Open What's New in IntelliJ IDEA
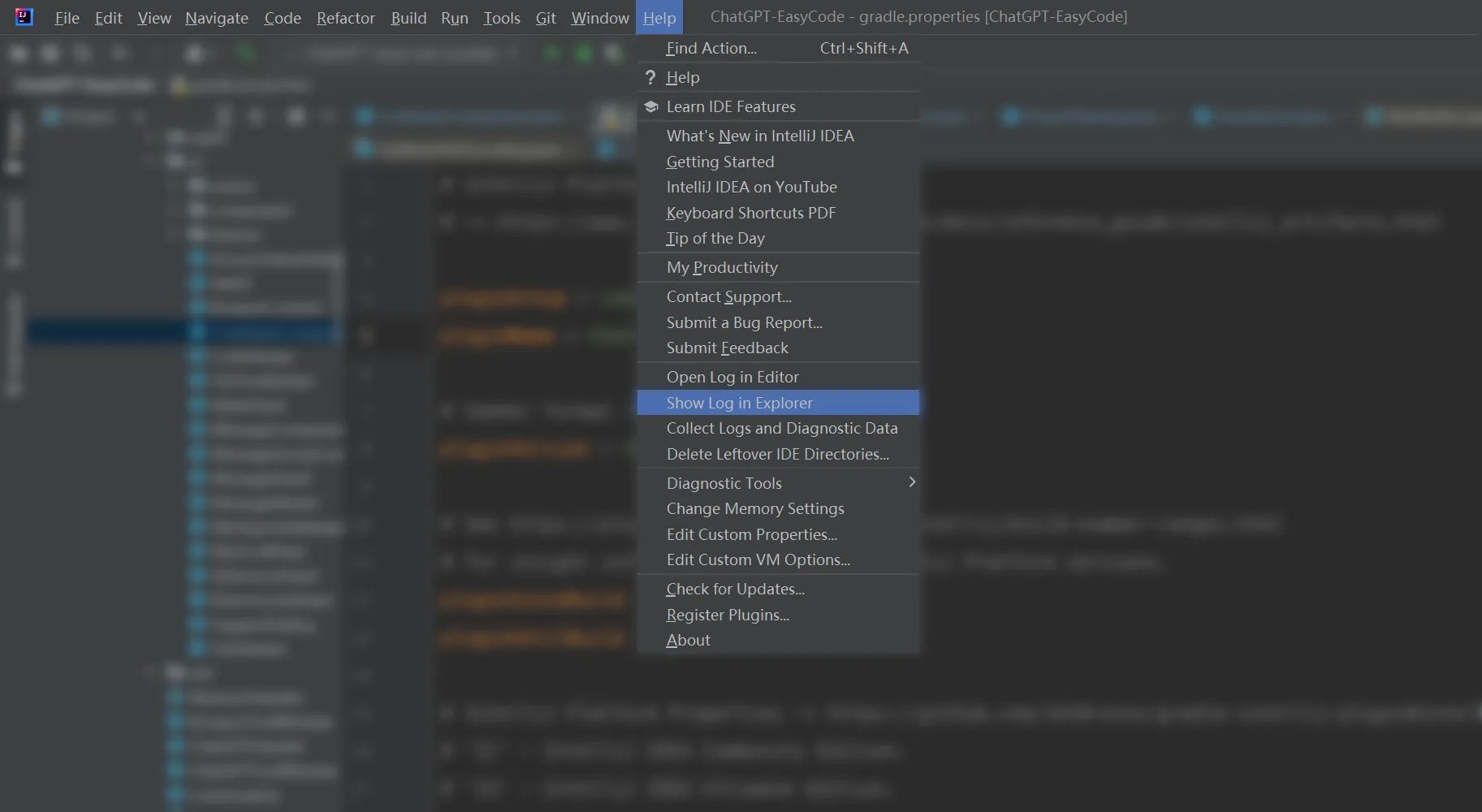This screenshot has width=1482, height=812. [x=778, y=136]
